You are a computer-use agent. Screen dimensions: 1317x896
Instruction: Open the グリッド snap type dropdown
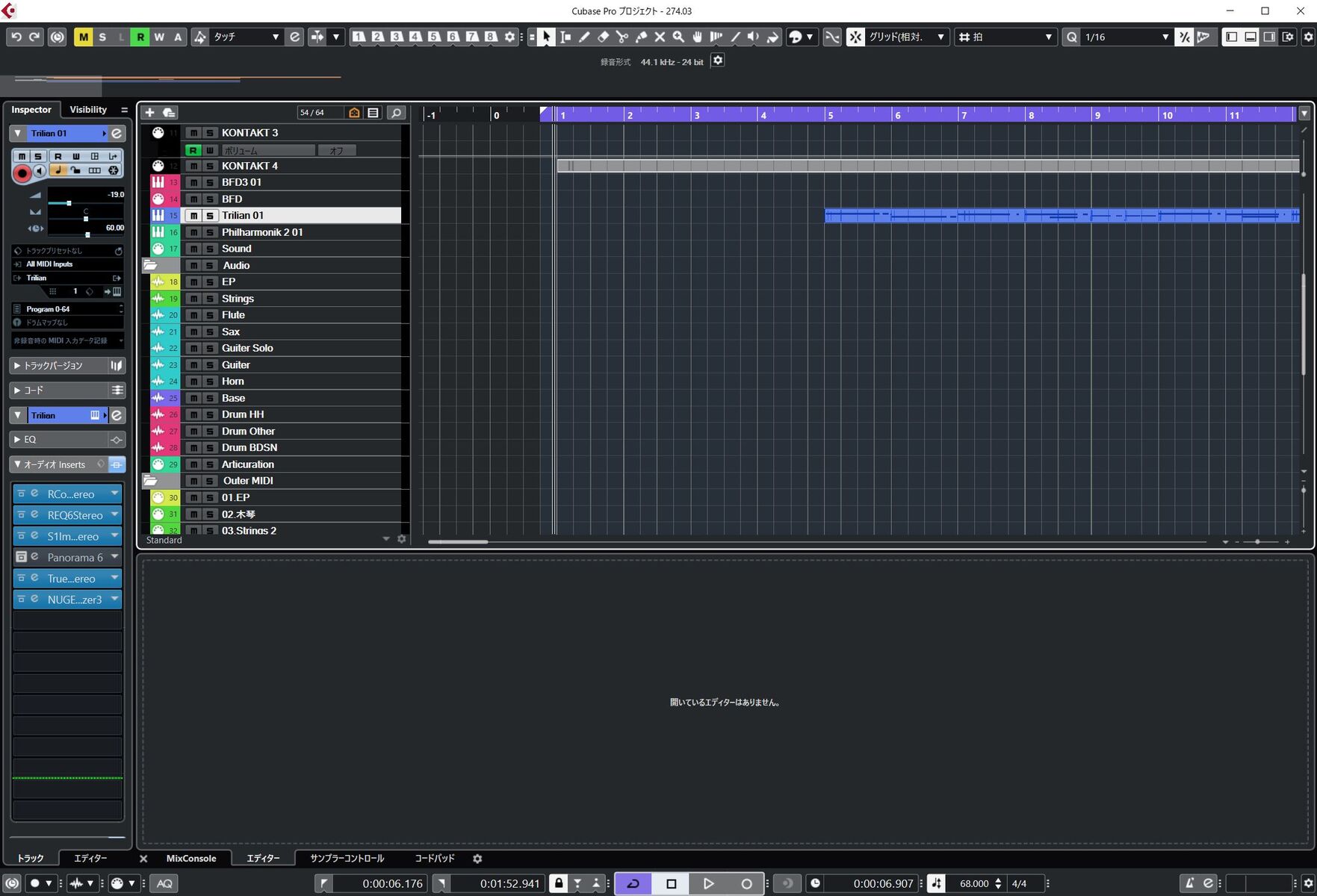906,37
